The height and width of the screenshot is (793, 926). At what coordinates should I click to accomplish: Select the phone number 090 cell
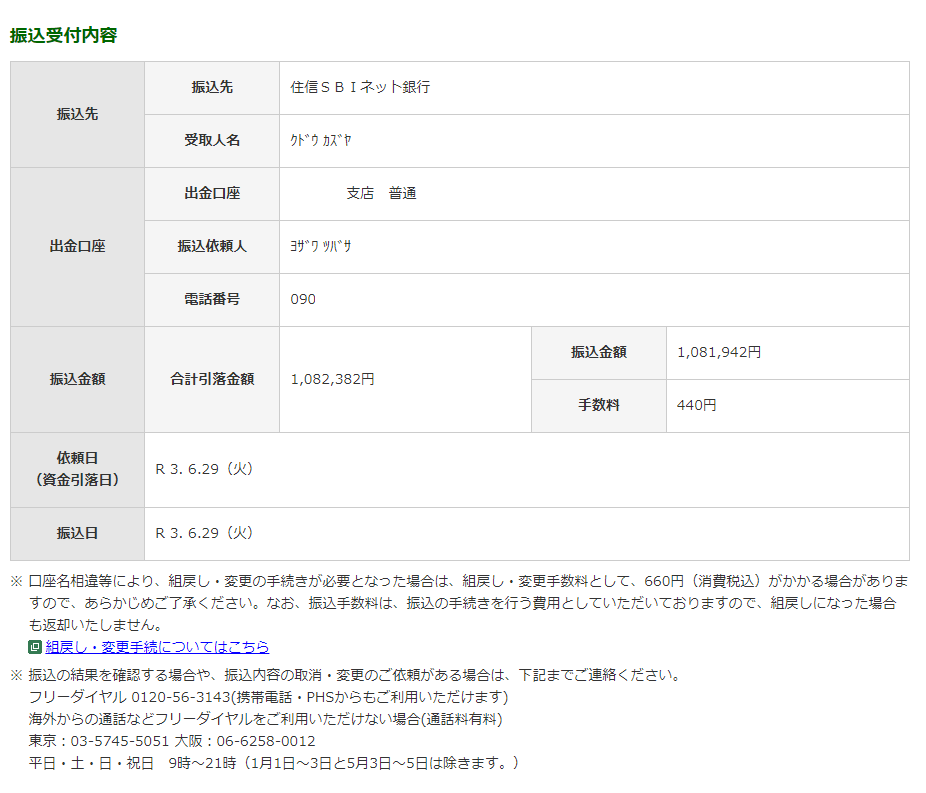point(594,300)
